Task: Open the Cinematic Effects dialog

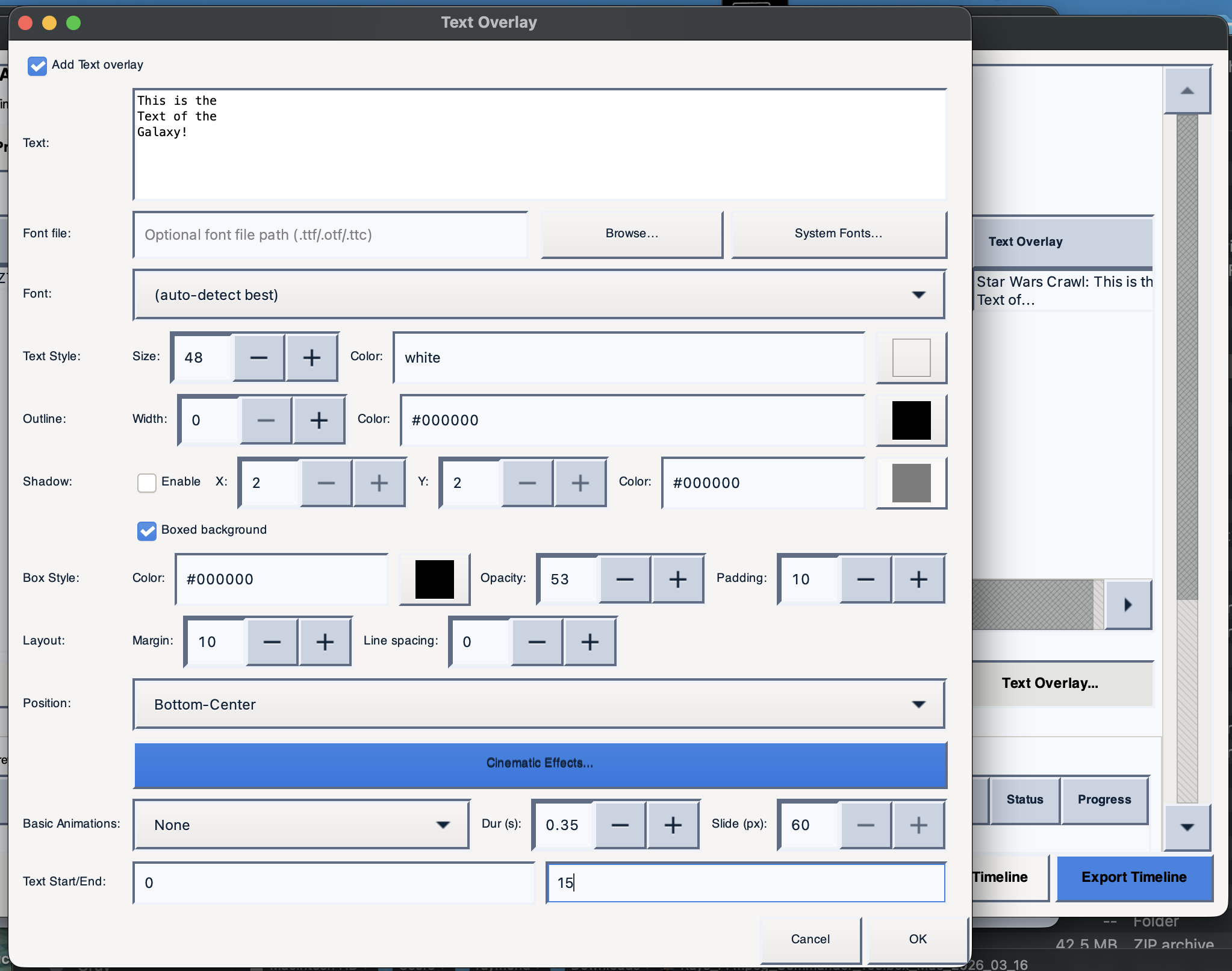Action: click(540, 764)
